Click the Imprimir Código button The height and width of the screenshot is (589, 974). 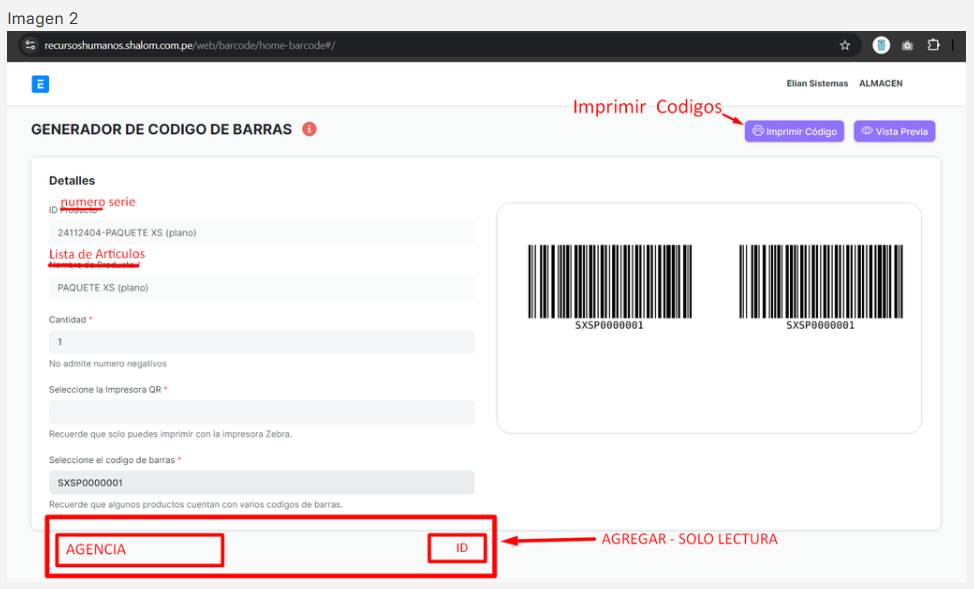point(794,131)
